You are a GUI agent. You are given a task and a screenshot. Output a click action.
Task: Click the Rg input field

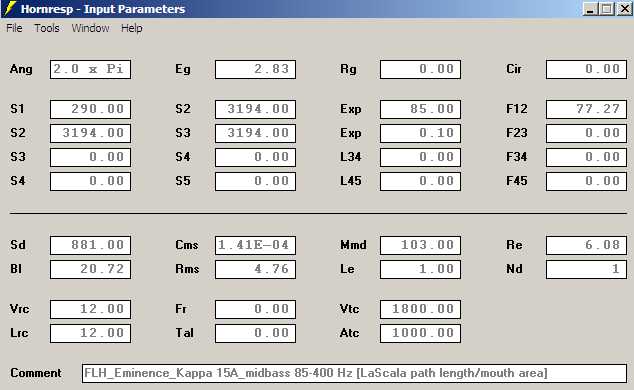click(x=421, y=70)
